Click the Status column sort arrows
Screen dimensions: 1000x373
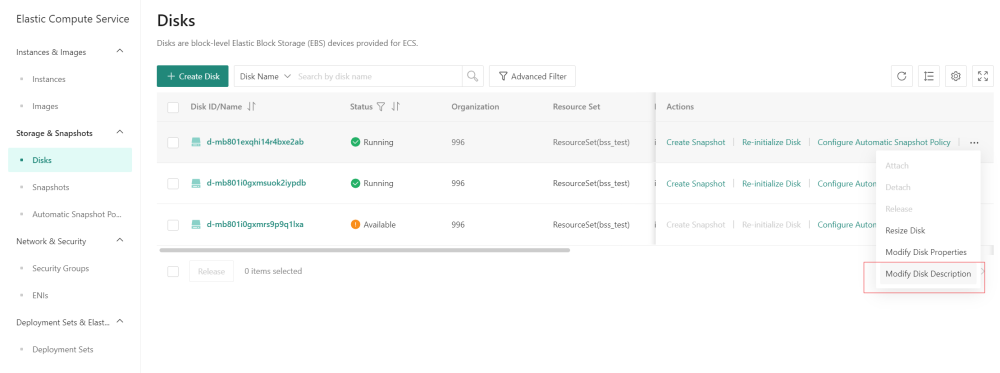(395, 106)
